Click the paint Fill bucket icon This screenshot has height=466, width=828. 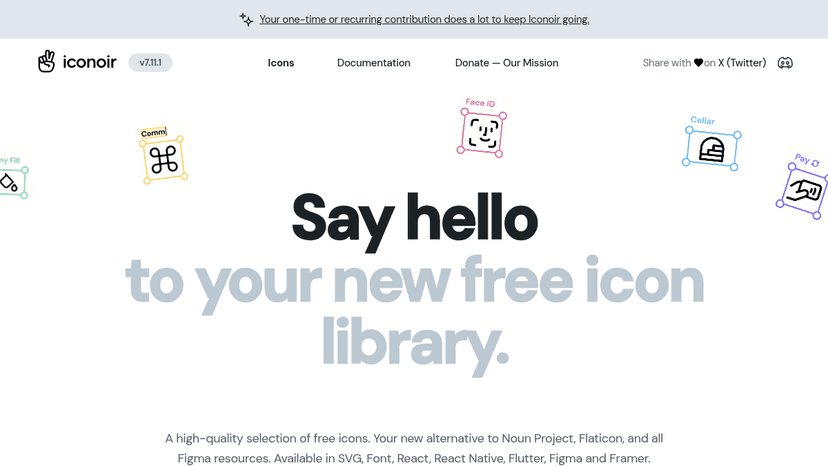pyautogui.click(x=10, y=182)
